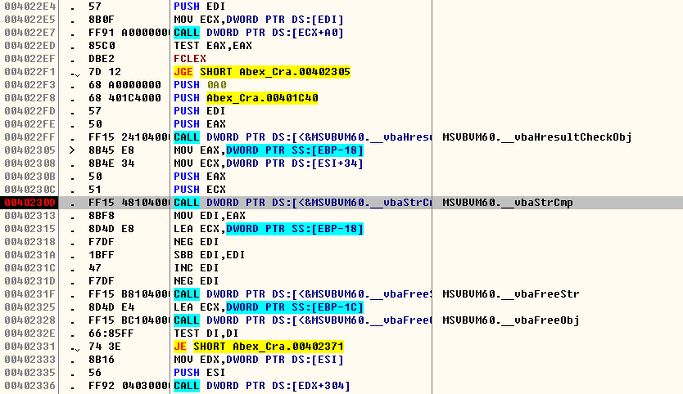Click address 00402318 in the address column
The height and width of the screenshot is (394, 683).
(x=30, y=242)
